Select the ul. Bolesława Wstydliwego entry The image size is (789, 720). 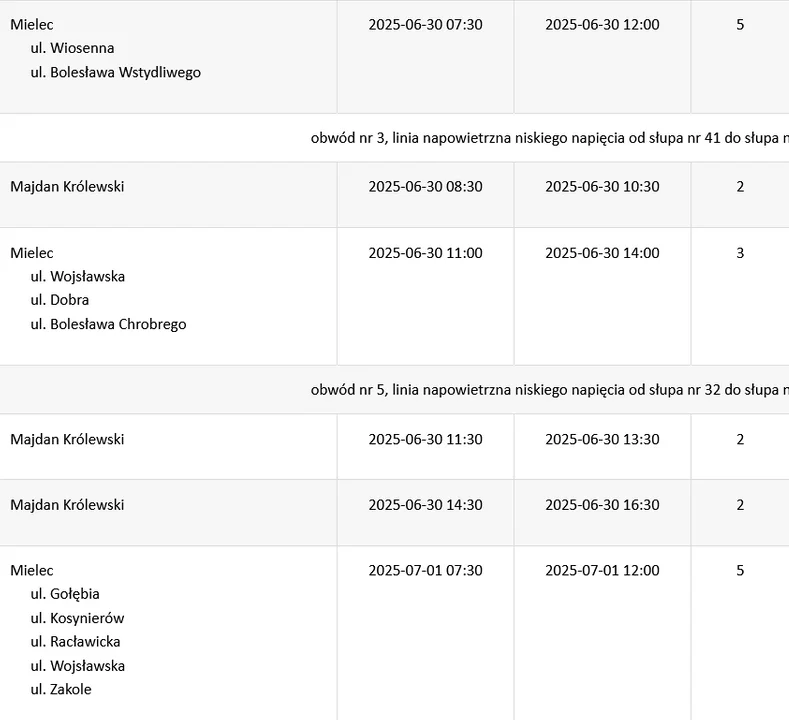(x=116, y=72)
